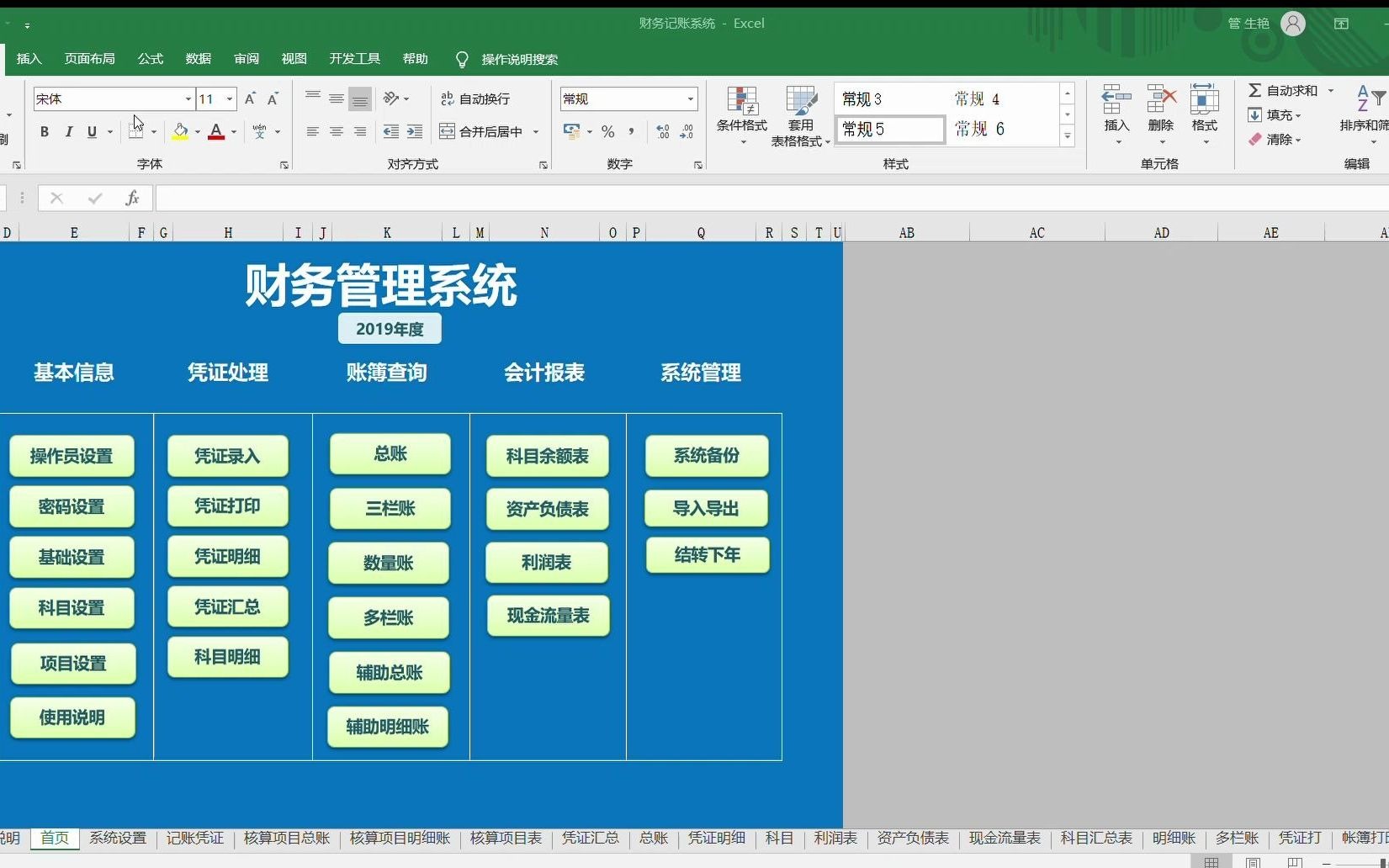Image resolution: width=1389 pixels, height=868 pixels.
Task: Align text left
Action: click(313, 131)
